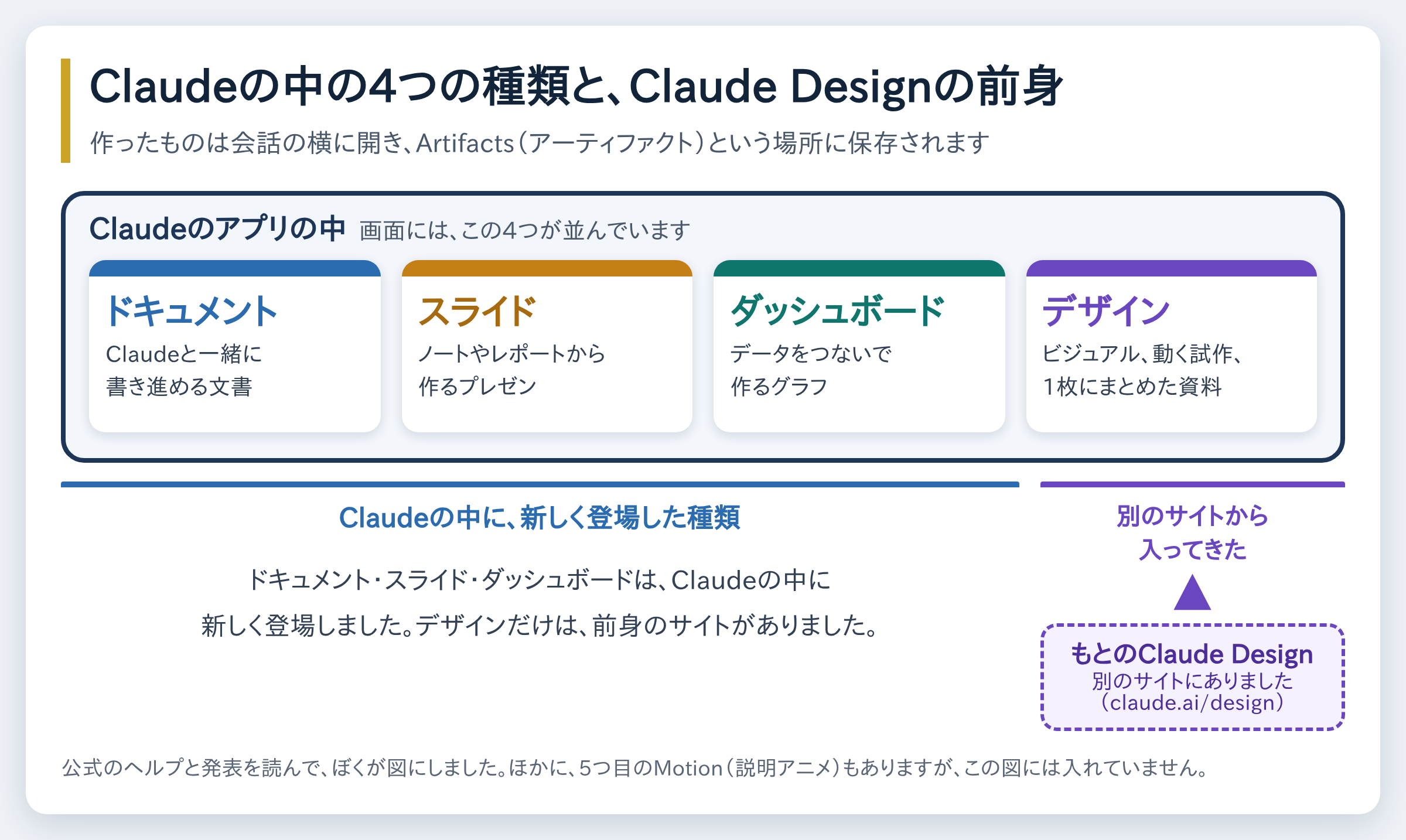Click the ダッシュボード card heading
This screenshot has height=840, width=1406.
[838, 310]
